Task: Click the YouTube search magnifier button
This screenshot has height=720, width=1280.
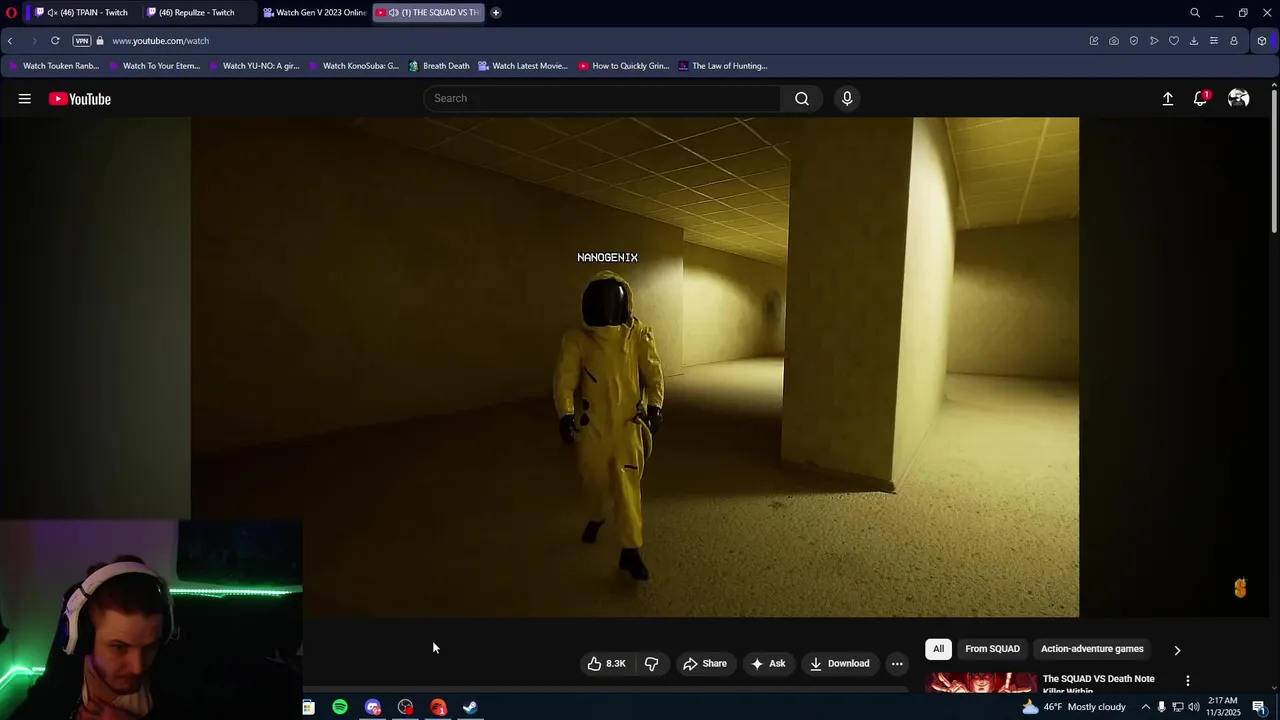Action: [x=802, y=98]
